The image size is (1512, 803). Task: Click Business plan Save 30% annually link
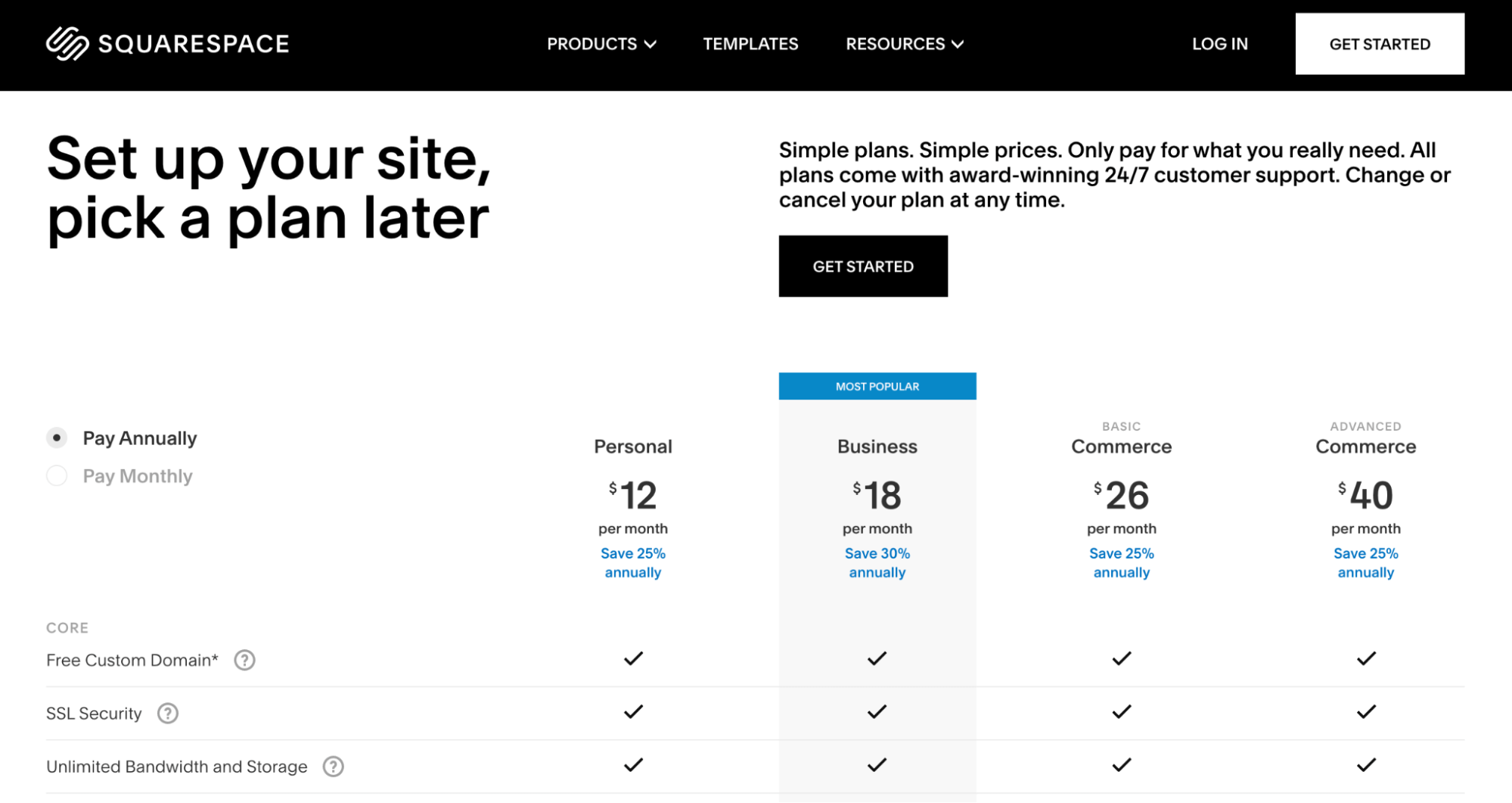point(877,562)
